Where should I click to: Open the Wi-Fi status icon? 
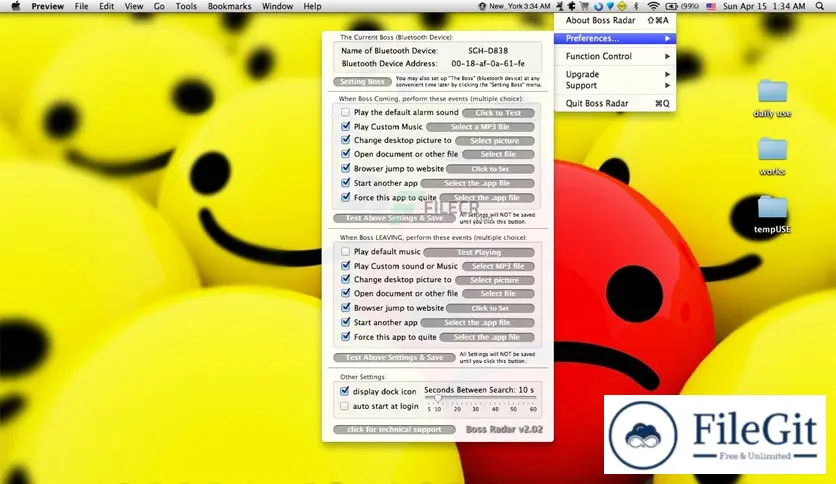pos(653,6)
